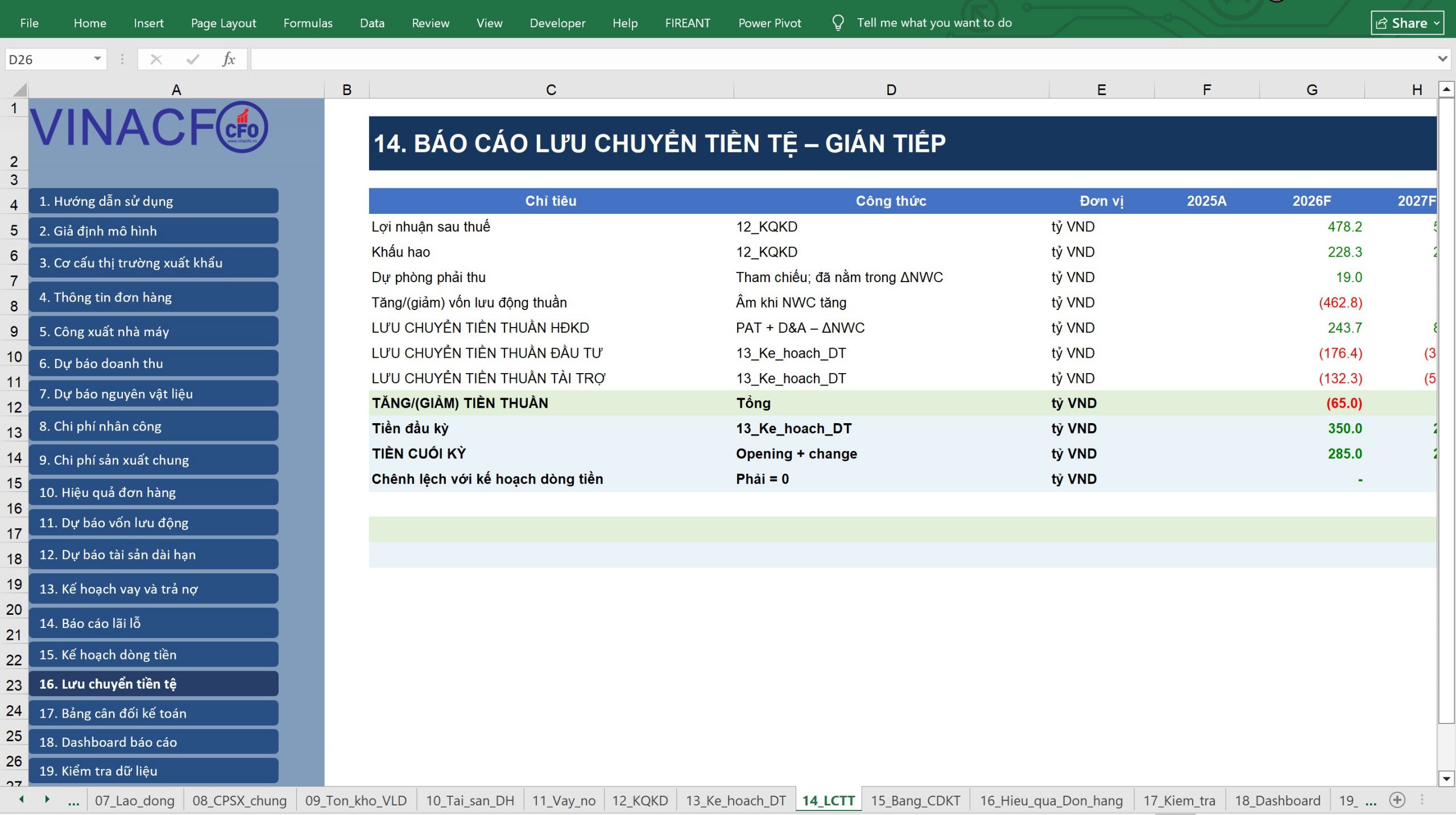Open 18. Dashboard báo cáo
Image resolution: width=1456 pixels, height=815 pixels.
[154, 742]
